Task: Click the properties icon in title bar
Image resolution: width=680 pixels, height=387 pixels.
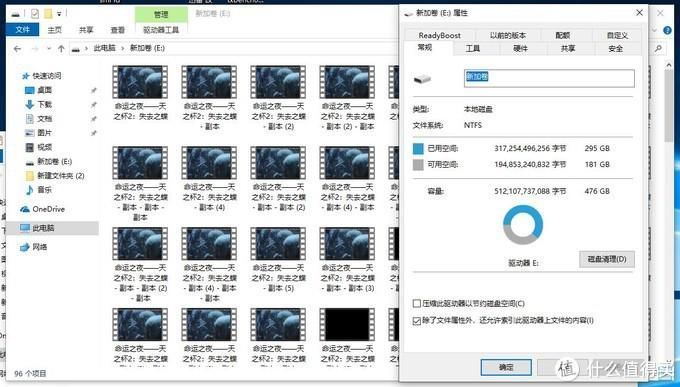Action: [x=35, y=14]
